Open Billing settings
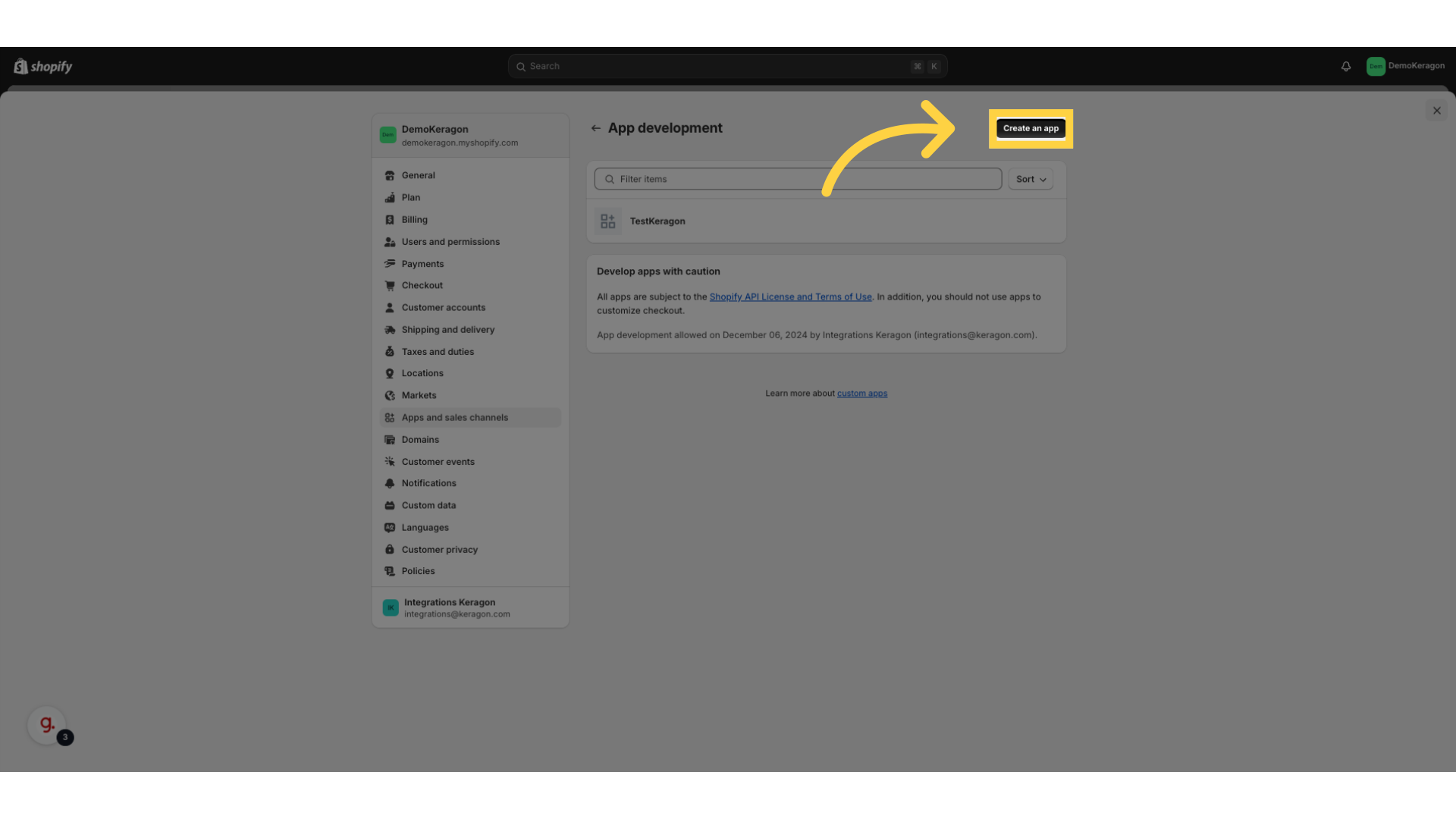This screenshot has height=819, width=1456. (x=470, y=220)
